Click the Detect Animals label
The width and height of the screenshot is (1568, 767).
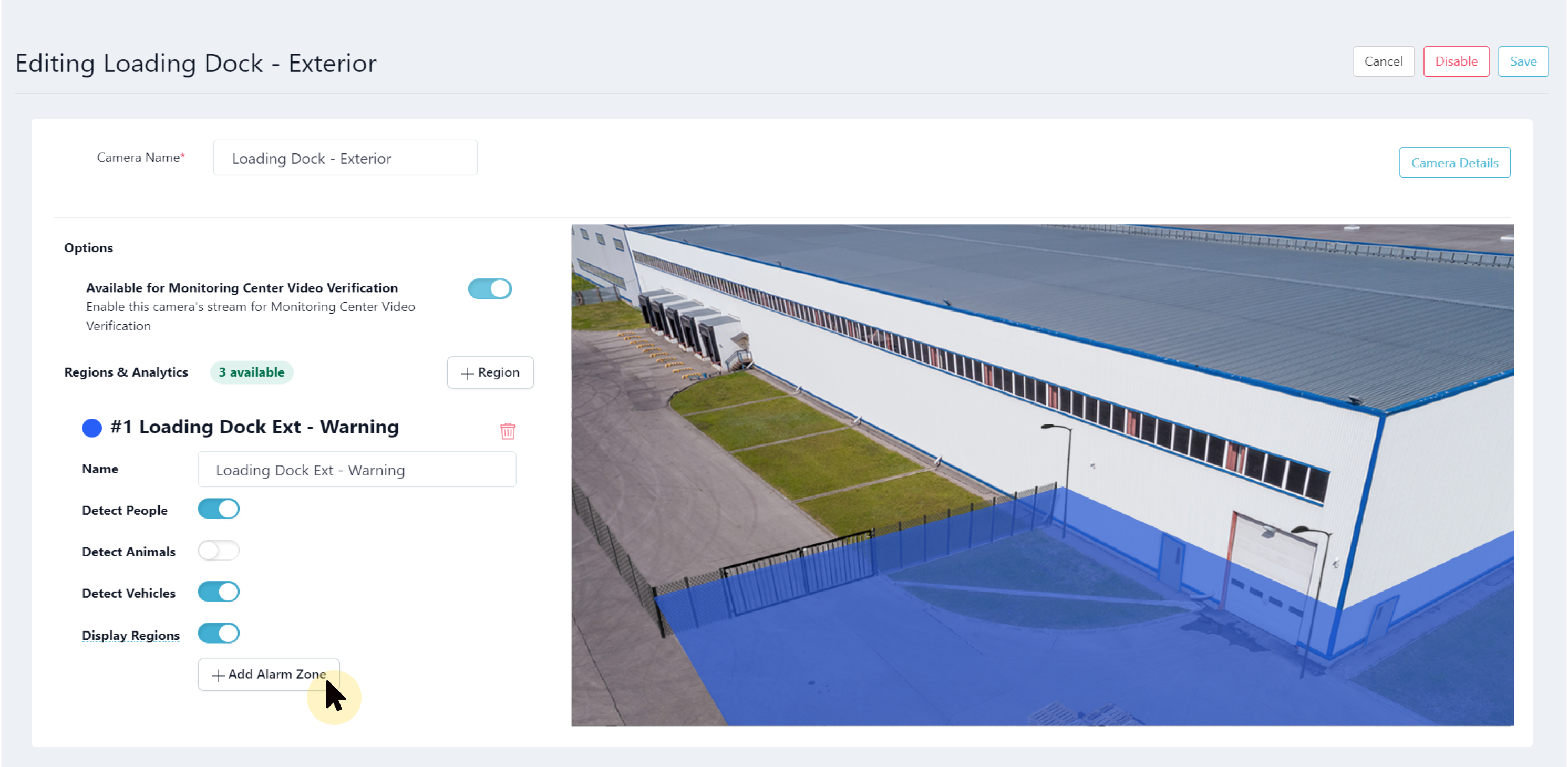pyautogui.click(x=128, y=552)
